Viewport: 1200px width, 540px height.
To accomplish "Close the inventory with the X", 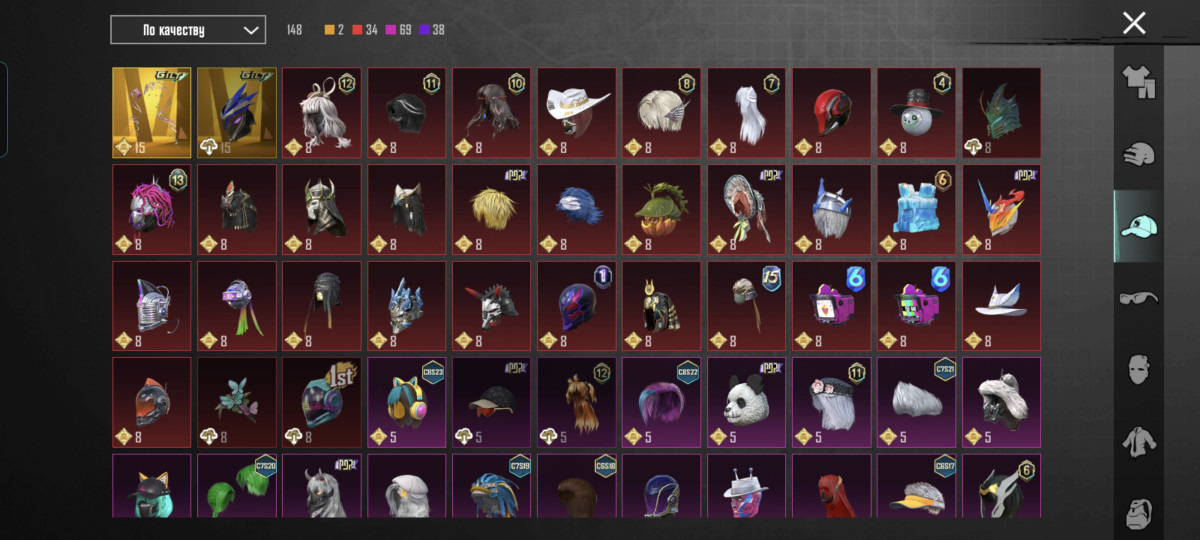I will (x=1134, y=23).
